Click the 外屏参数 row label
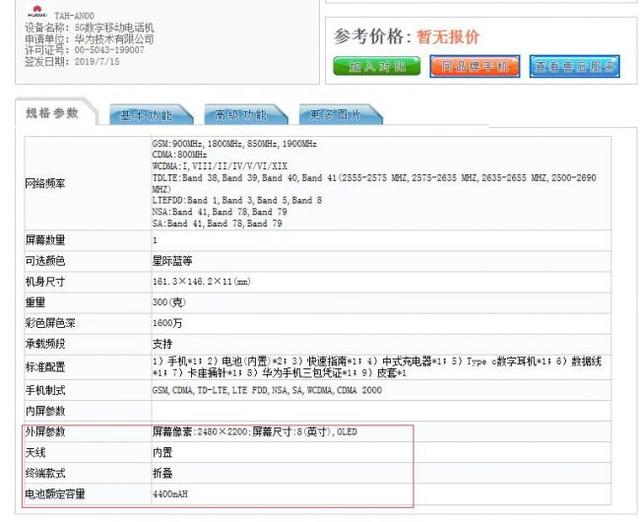The height and width of the screenshot is (522, 640). click(x=45, y=432)
